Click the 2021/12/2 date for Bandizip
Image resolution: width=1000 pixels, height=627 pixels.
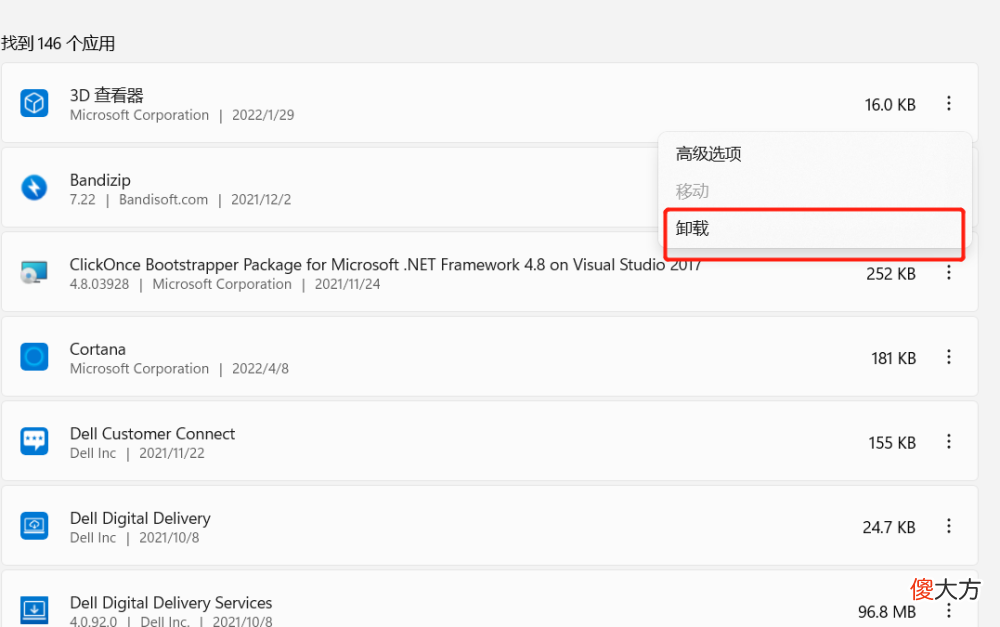(261, 200)
